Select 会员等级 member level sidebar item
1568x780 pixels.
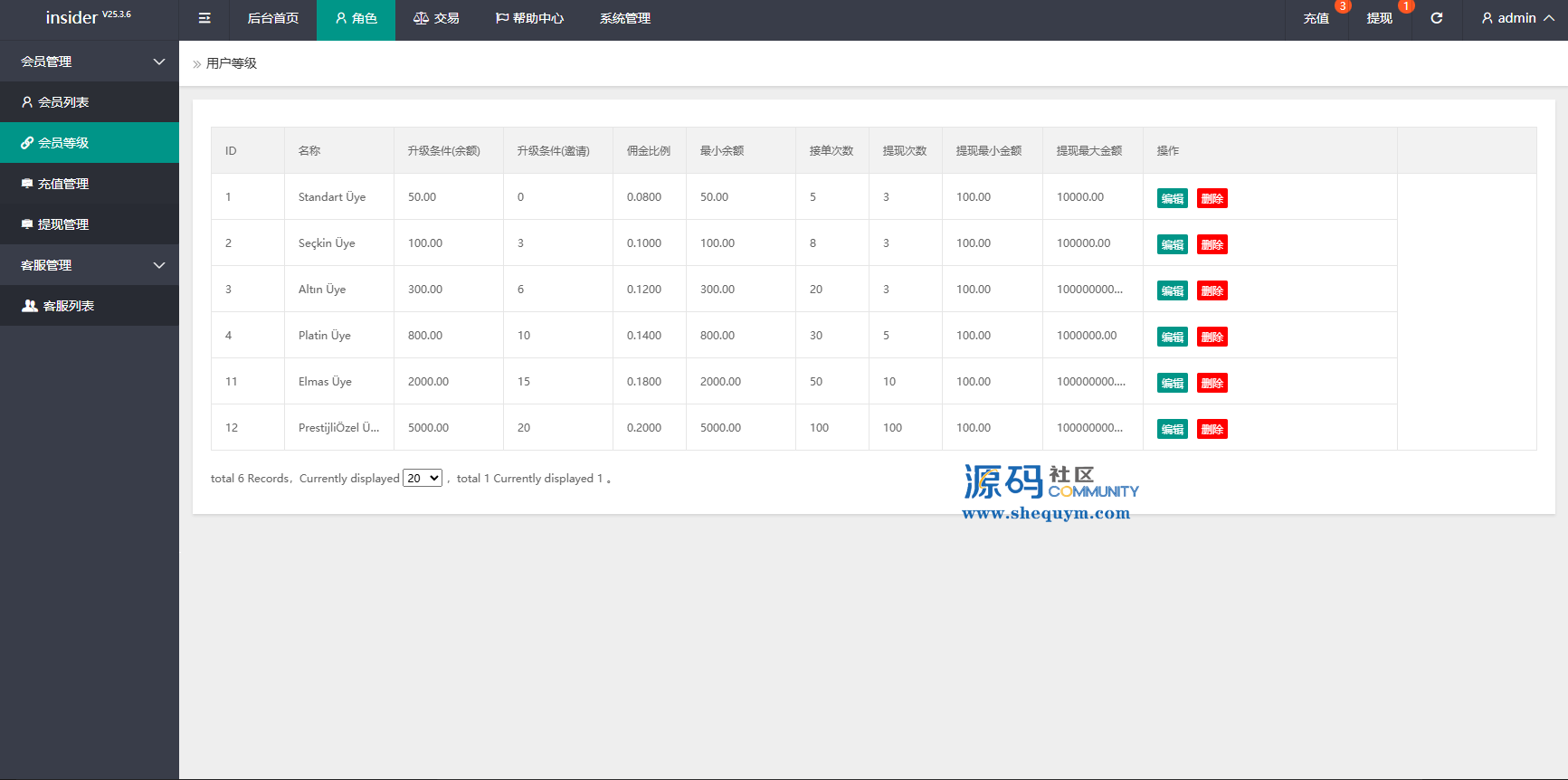(x=63, y=143)
